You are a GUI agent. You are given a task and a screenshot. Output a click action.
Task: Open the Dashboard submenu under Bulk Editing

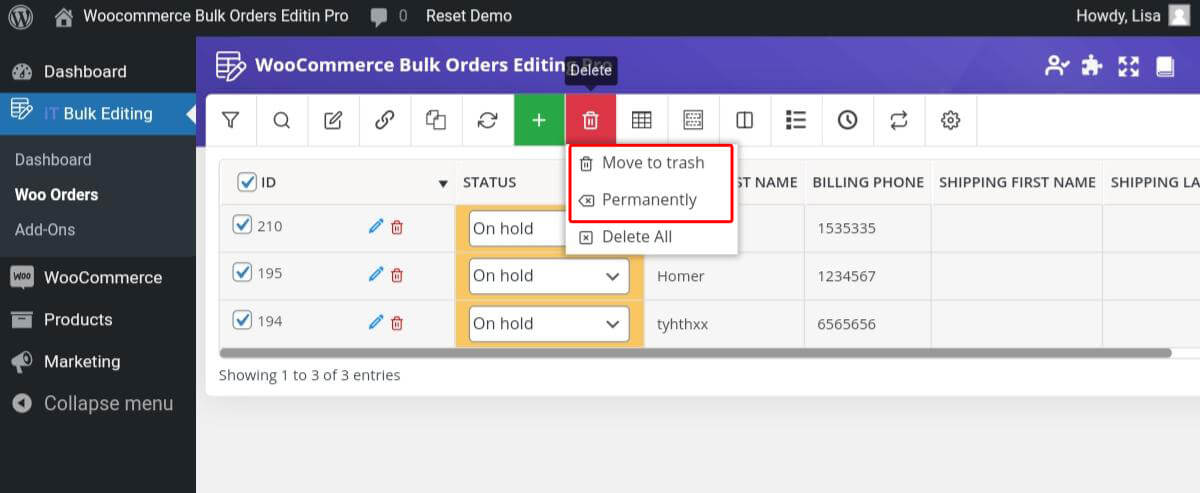[x=53, y=160]
